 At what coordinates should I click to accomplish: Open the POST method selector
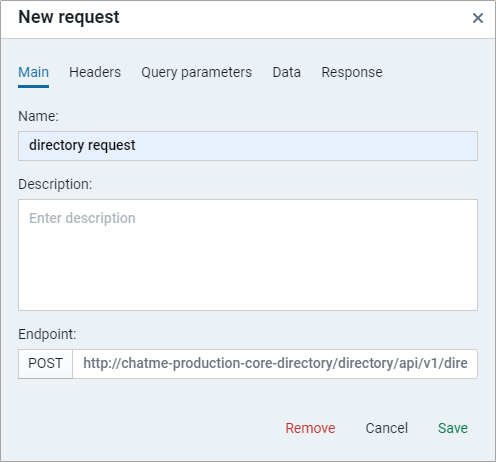point(45,364)
